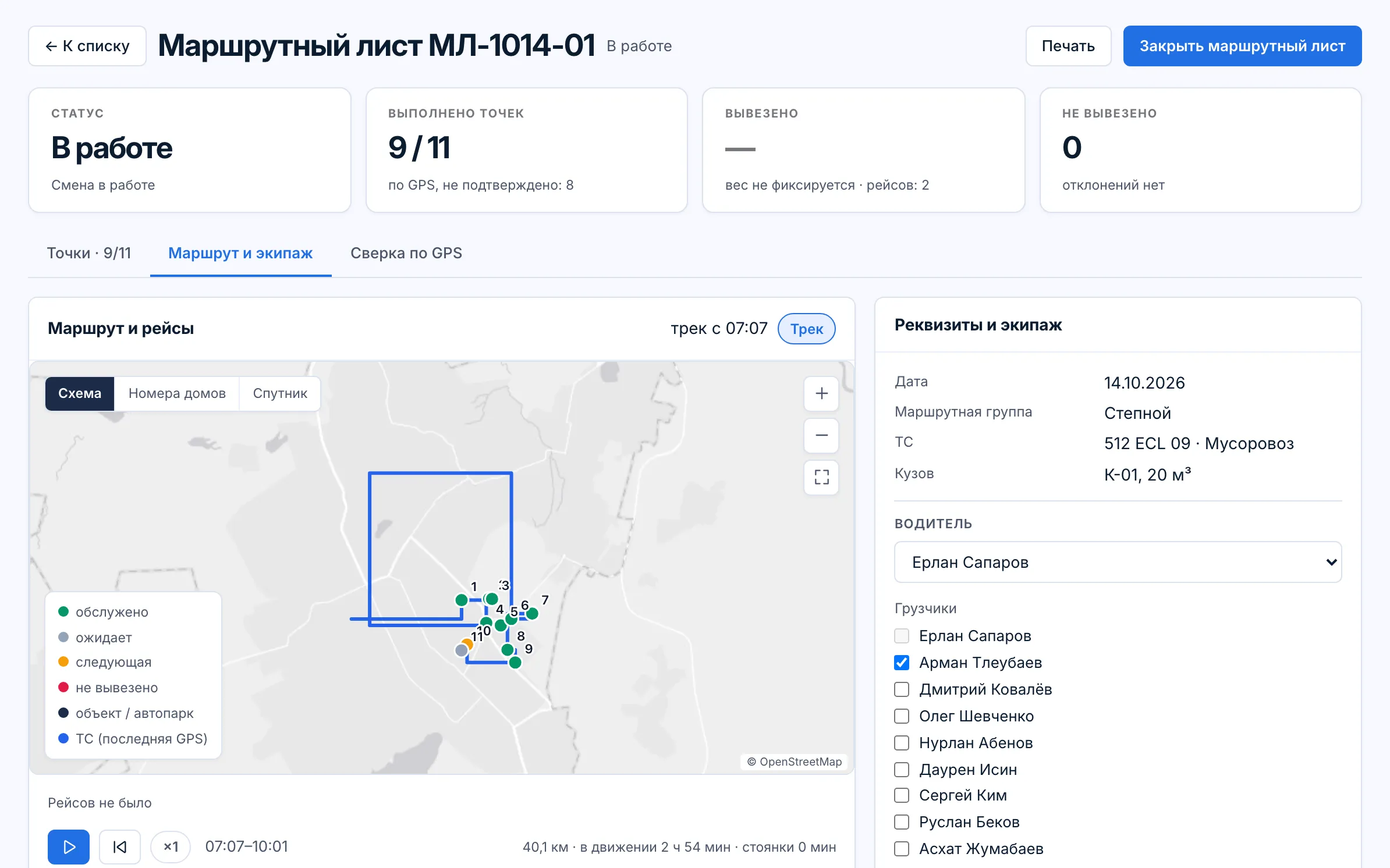This screenshot has height=868, width=1390.
Task: Click the 07:07–10:01 track time range
Action: pos(247,846)
